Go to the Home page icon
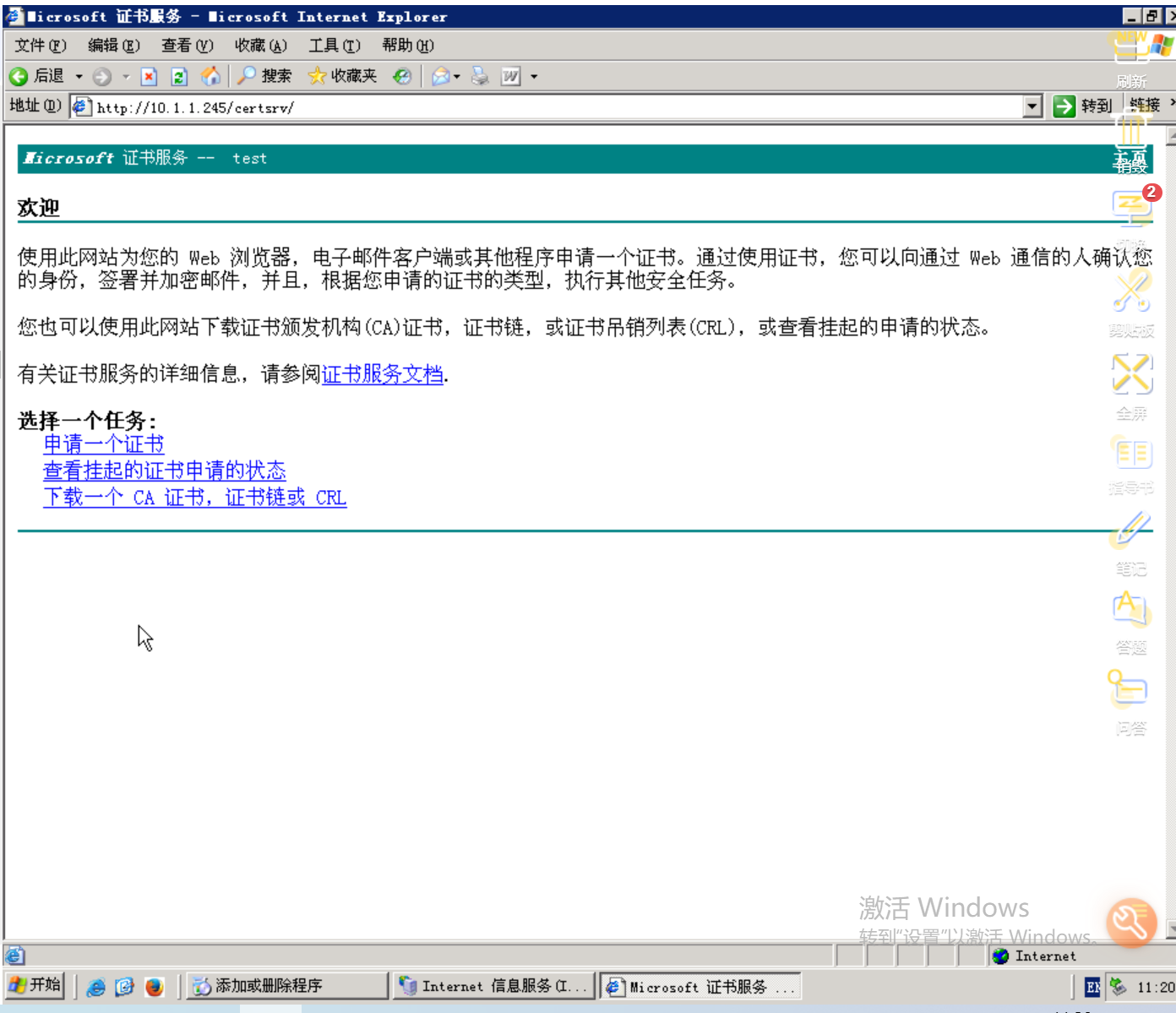Image resolution: width=1176 pixels, height=1013 pixels. [210, 77]
